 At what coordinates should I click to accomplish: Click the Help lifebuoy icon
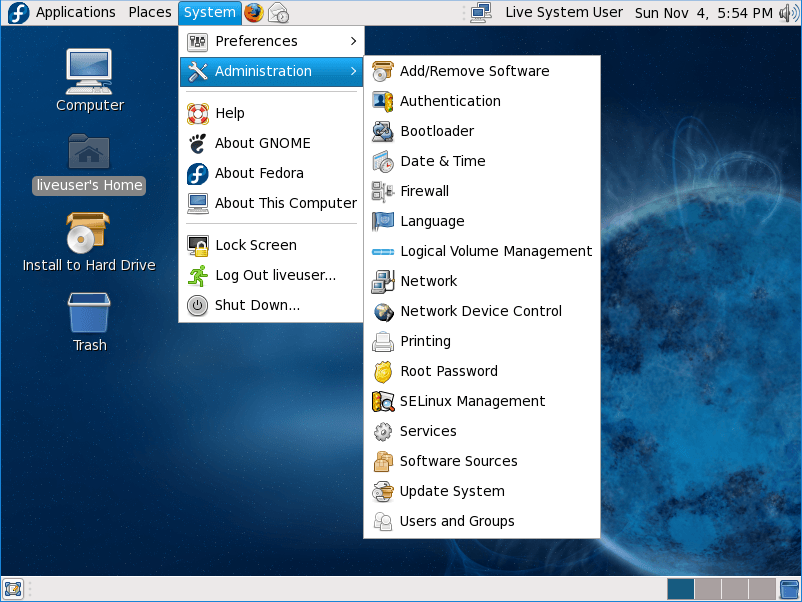(x=197, y=114)
